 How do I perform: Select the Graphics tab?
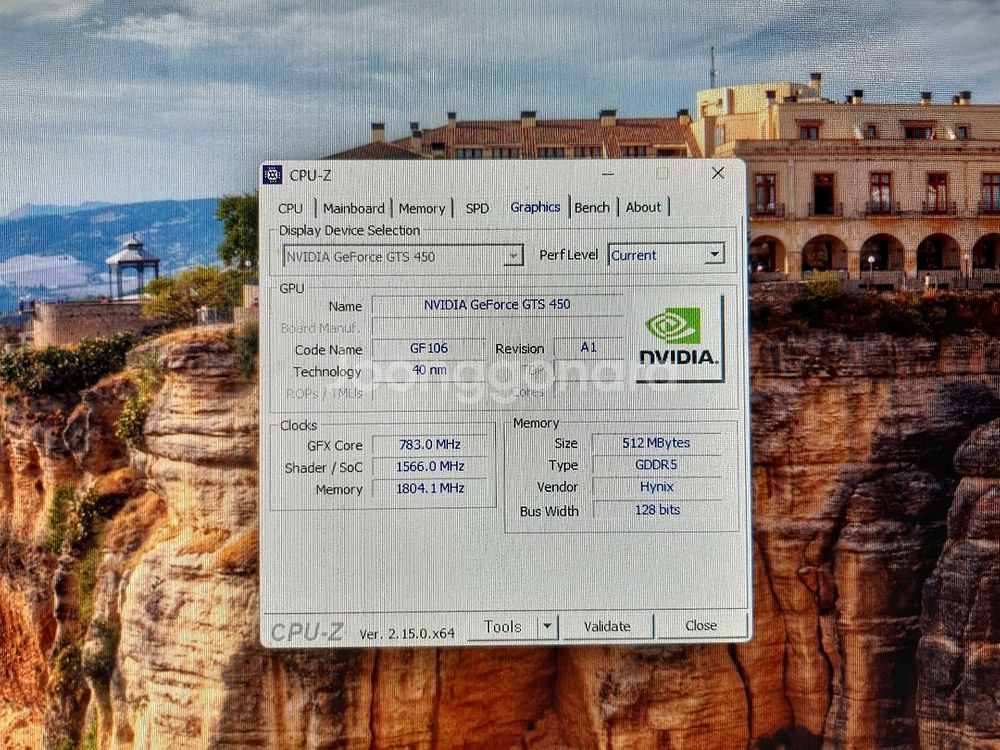pyautogui.click(x=535, y=207)
